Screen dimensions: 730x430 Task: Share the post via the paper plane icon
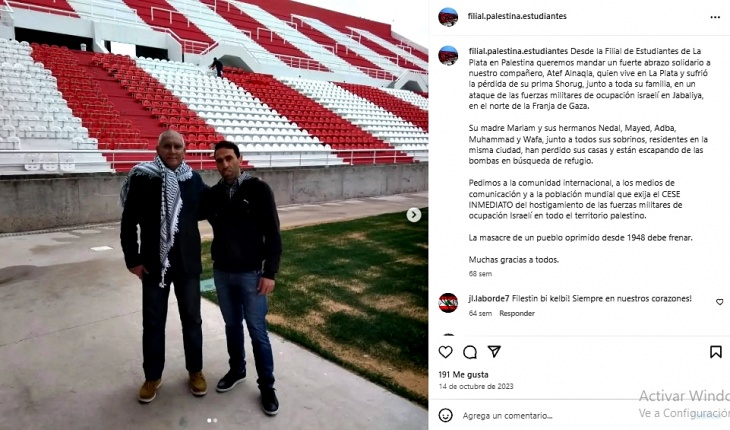494,352
